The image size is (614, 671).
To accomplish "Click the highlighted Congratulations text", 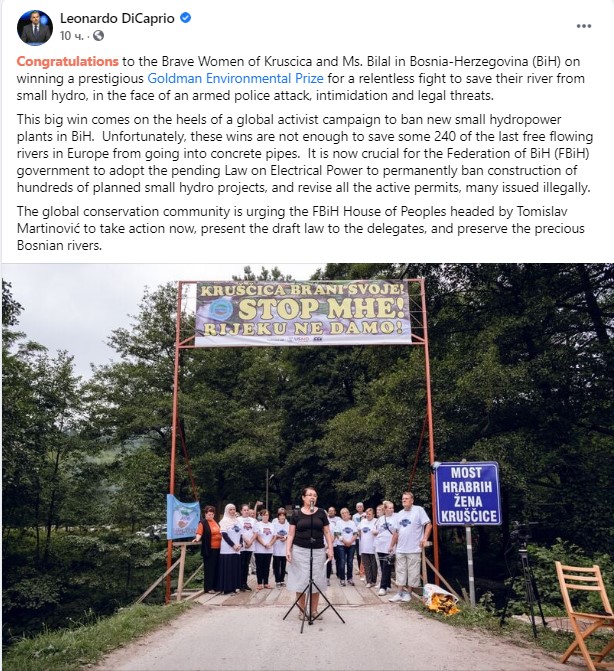I will pos(68,61).
